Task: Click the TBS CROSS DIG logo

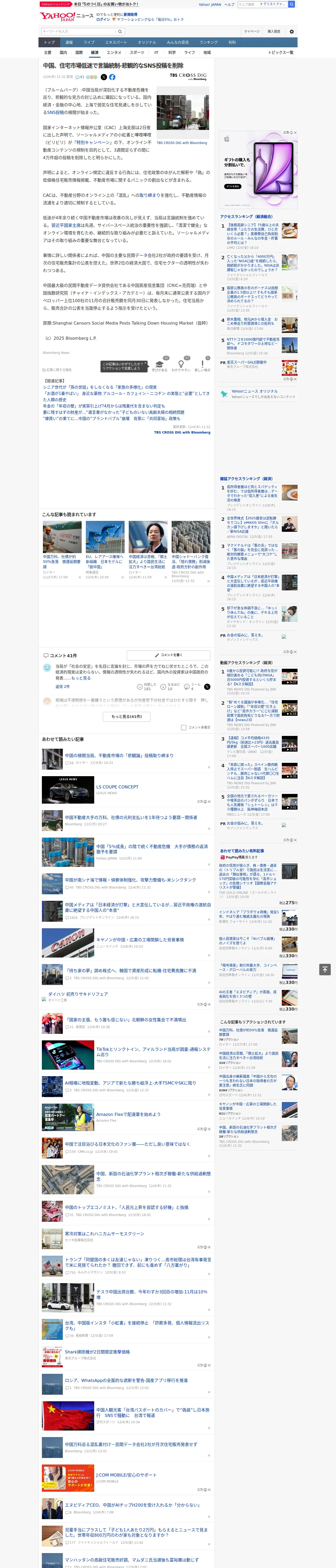Action: click(188, 77)
